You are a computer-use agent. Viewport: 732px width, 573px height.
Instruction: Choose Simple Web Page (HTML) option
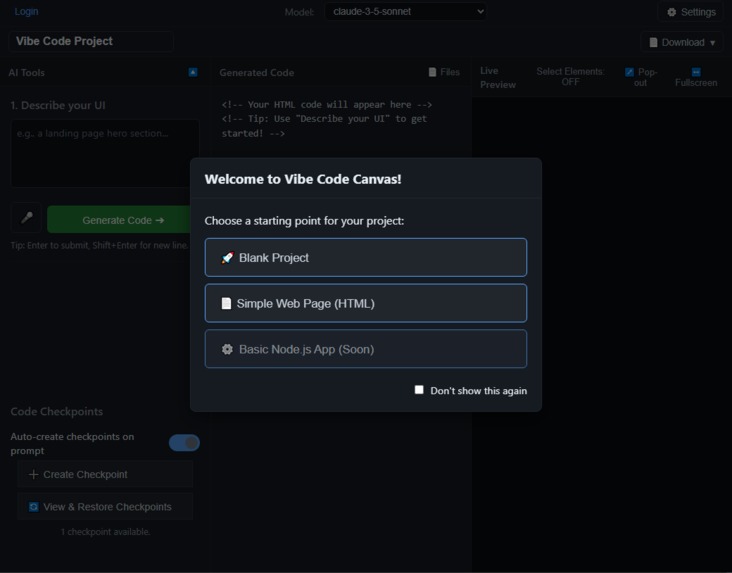(366, 303)
